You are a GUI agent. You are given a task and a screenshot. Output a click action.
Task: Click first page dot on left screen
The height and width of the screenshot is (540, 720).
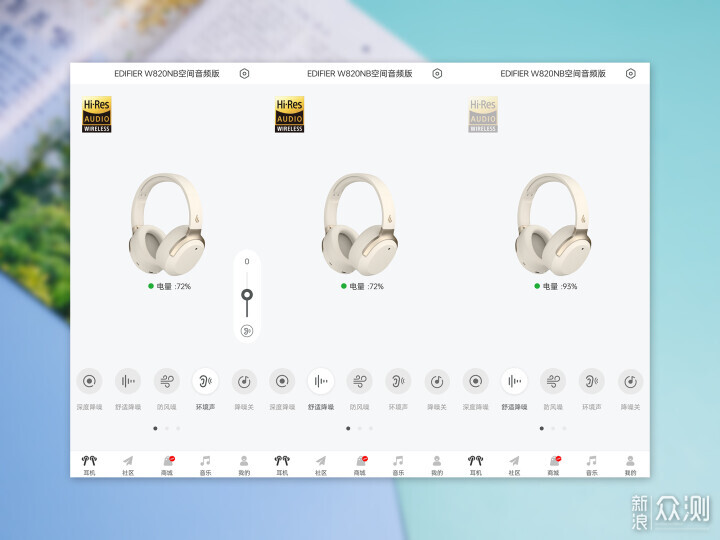click(x=155, y=428)
